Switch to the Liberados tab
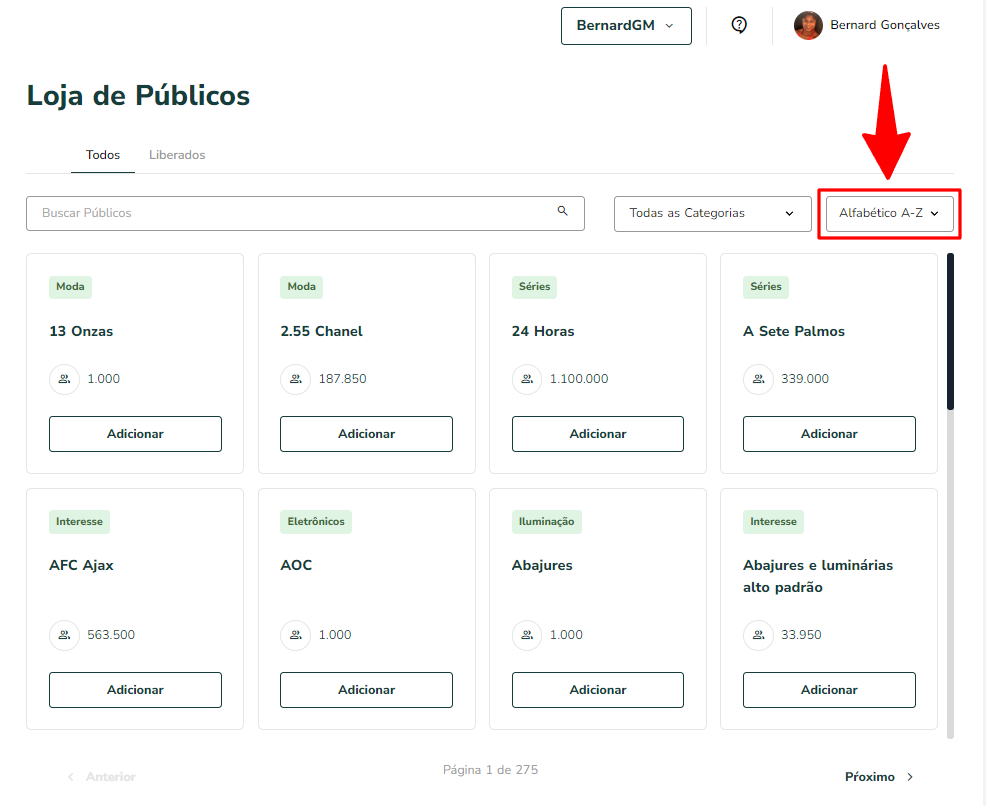The width and height of the screenshot is (986, 806). tap(177, 155)
